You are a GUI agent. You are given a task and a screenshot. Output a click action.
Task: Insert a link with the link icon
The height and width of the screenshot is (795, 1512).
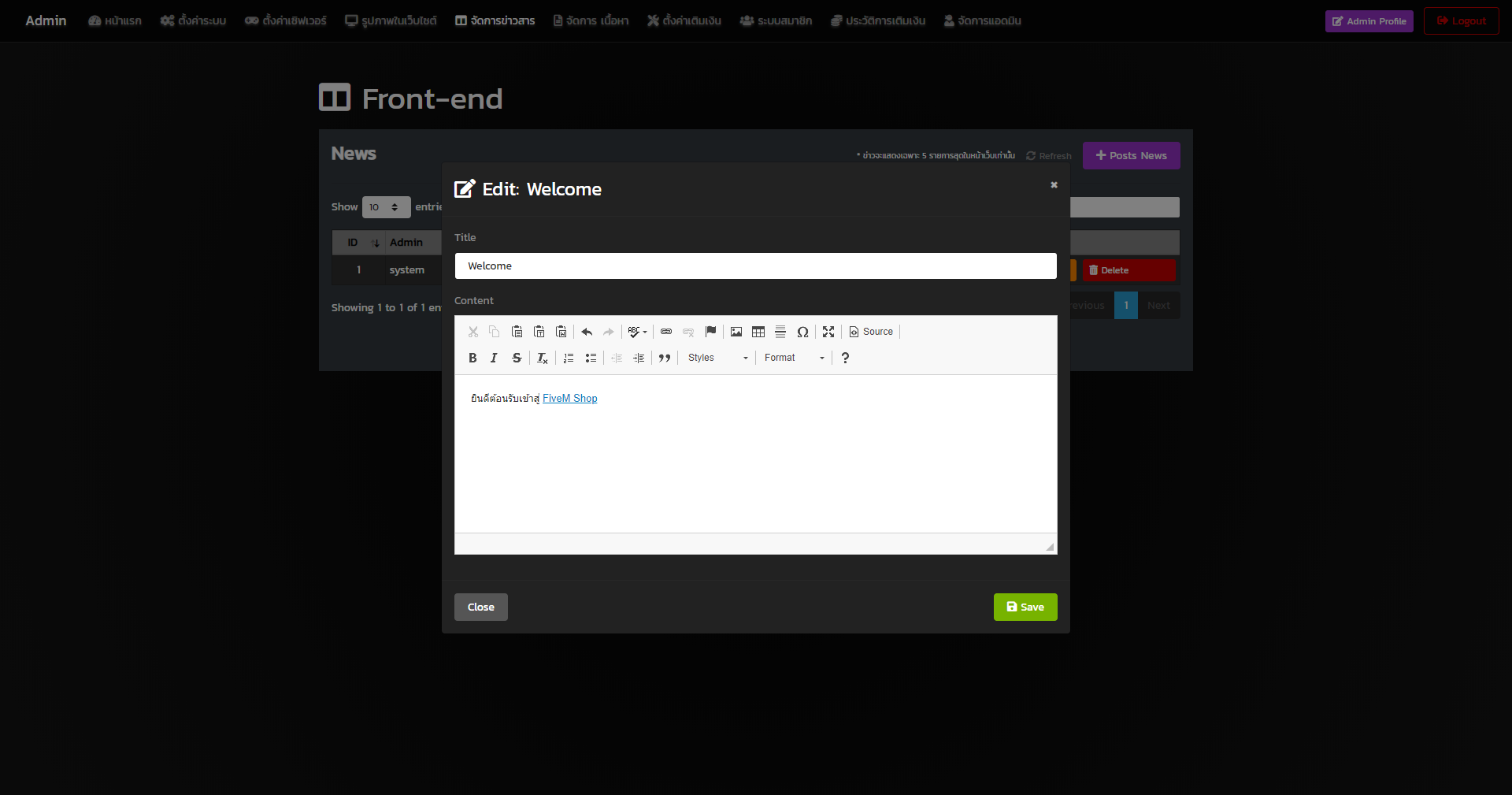[x=666, y=332]
